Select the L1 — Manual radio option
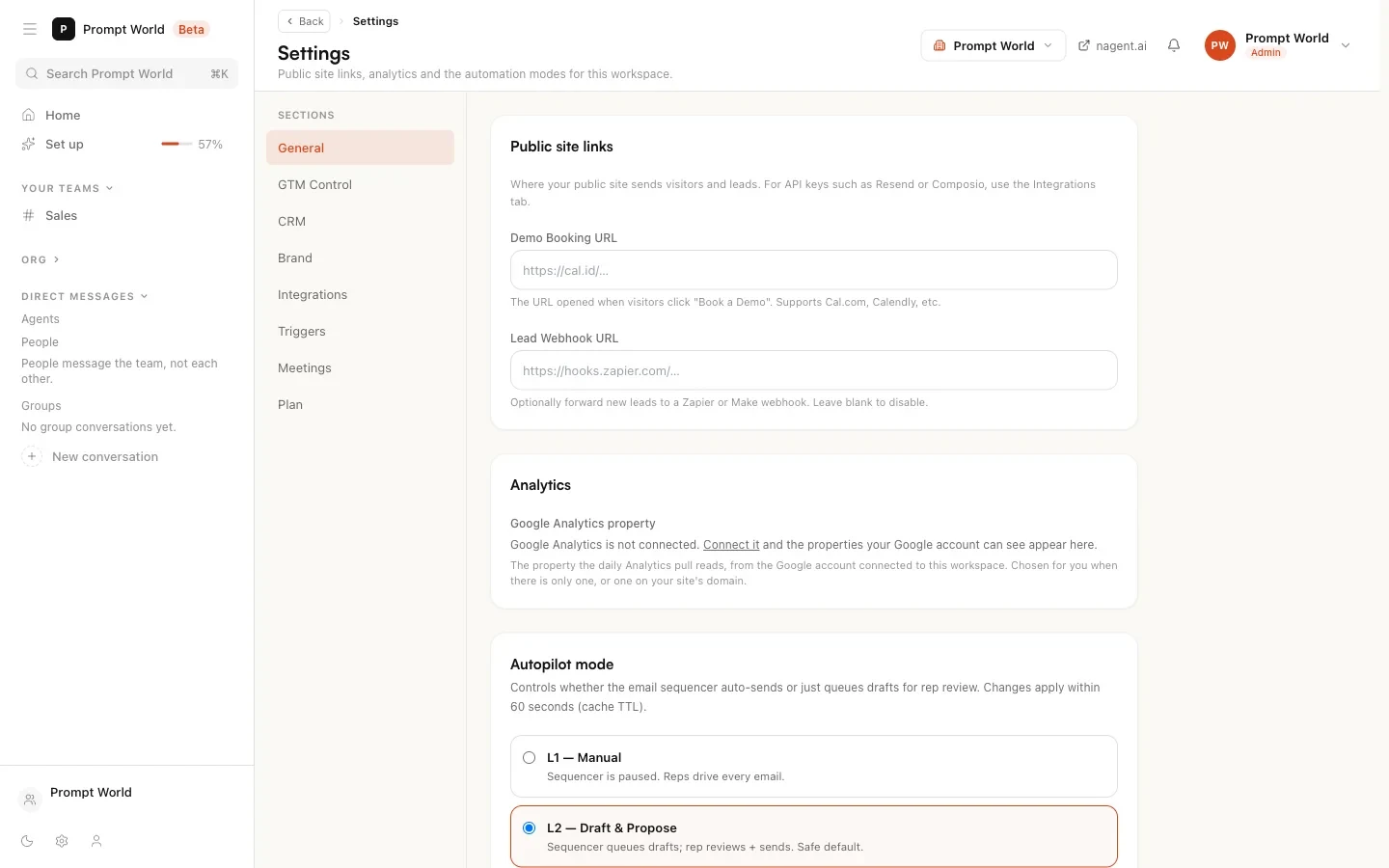 (x=530, y=757)
